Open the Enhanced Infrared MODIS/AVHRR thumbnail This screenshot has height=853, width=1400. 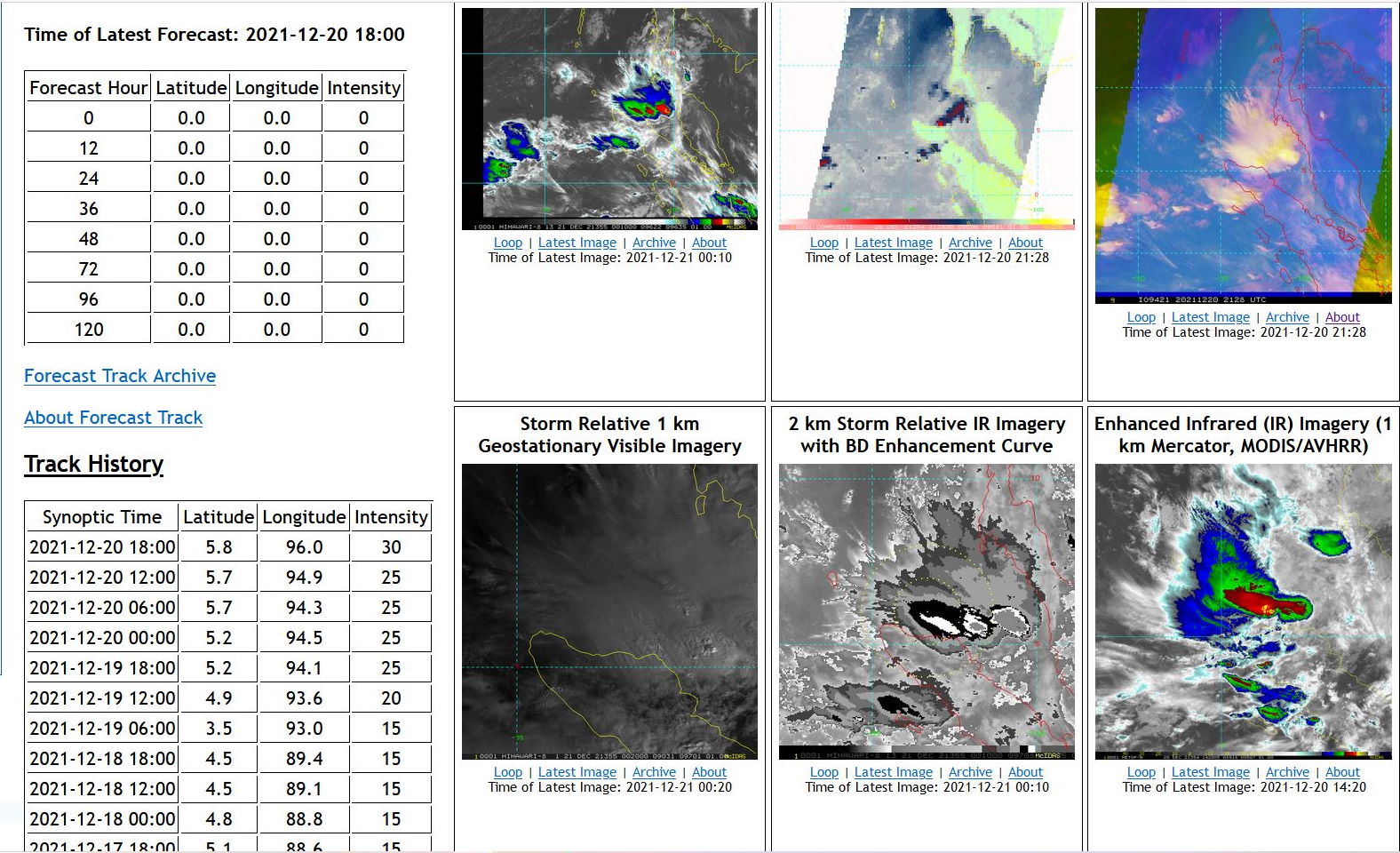click(1243, 611)
